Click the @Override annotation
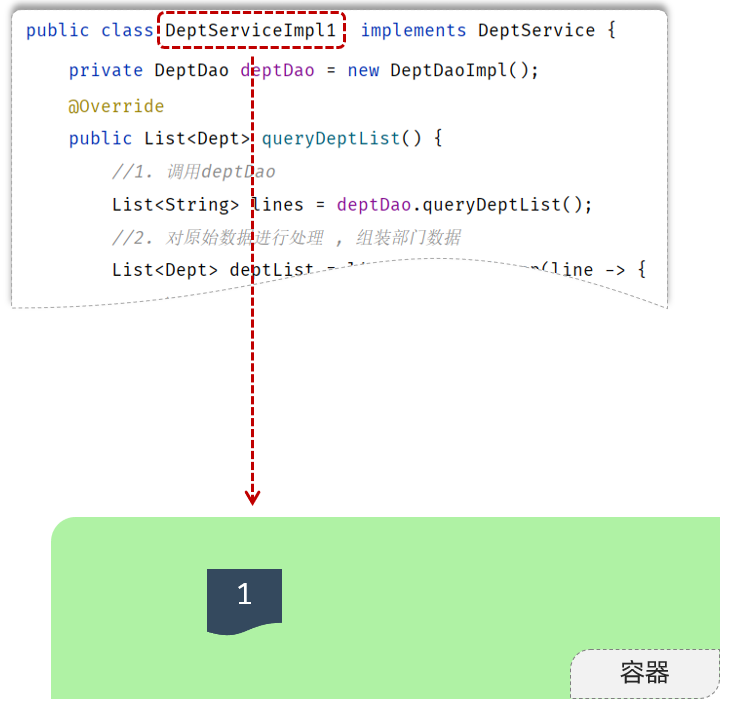 (116, 106)
